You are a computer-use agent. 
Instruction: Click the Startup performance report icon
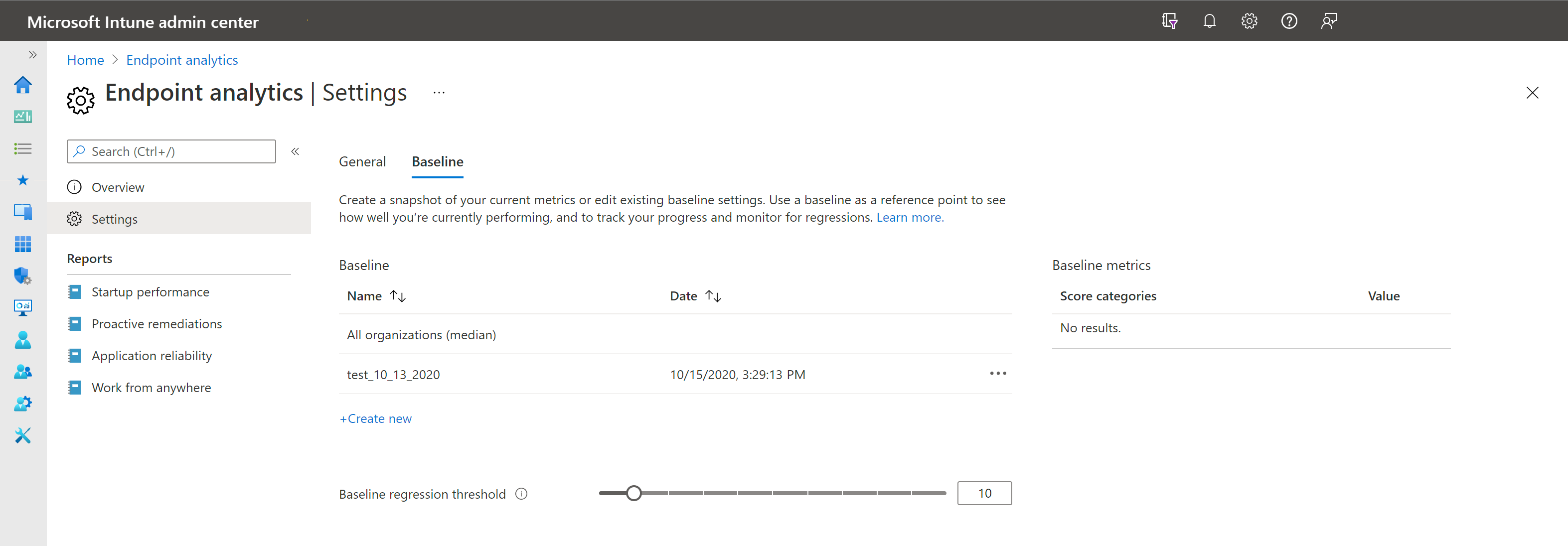(74, 292)
